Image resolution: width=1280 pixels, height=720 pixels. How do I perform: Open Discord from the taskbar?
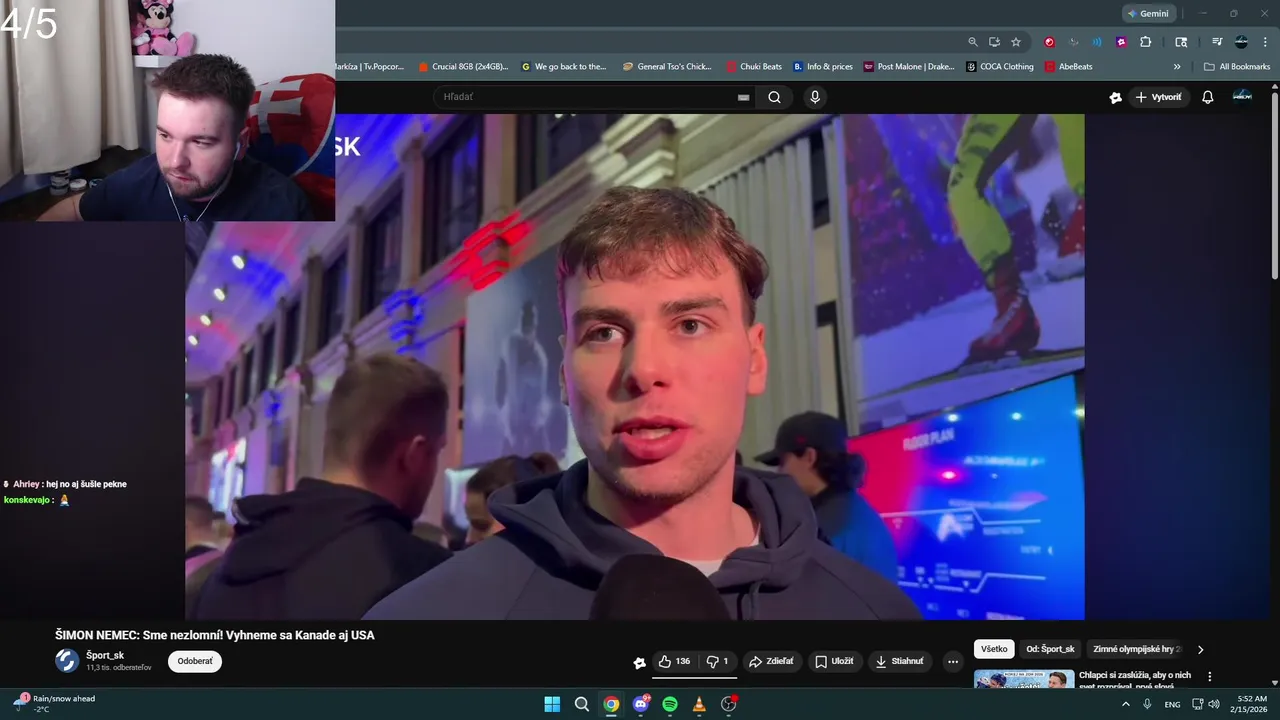click(x=641, y=704)
